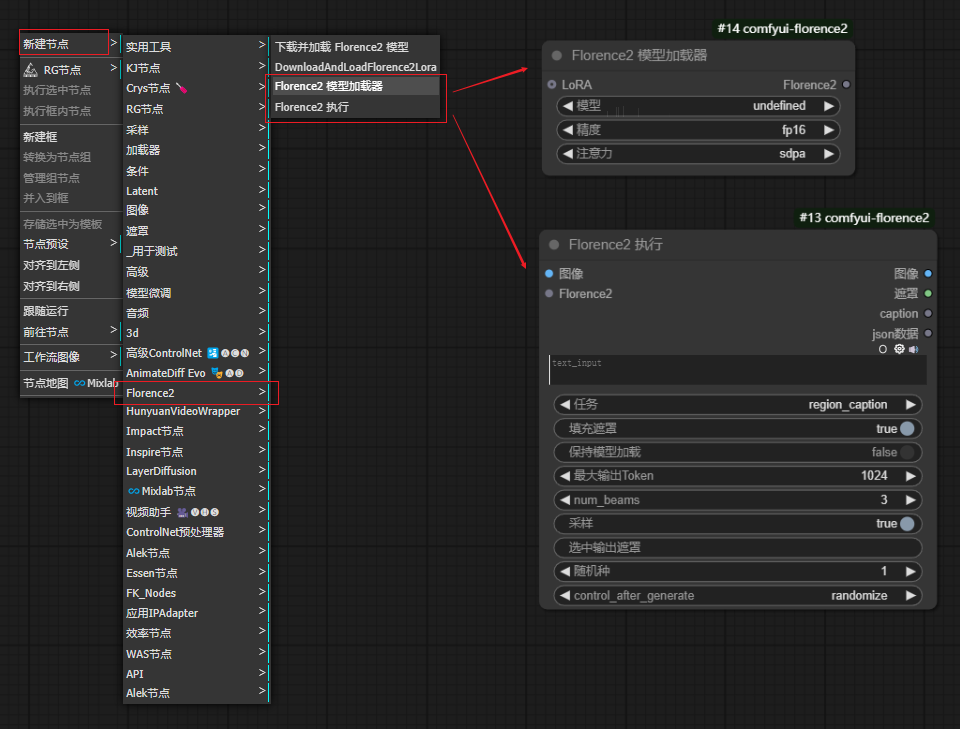The width and height of the screenshot is (960, 729).
Task: Expand the 工作流图像 submenu
Action: click(x=70, y=356)
